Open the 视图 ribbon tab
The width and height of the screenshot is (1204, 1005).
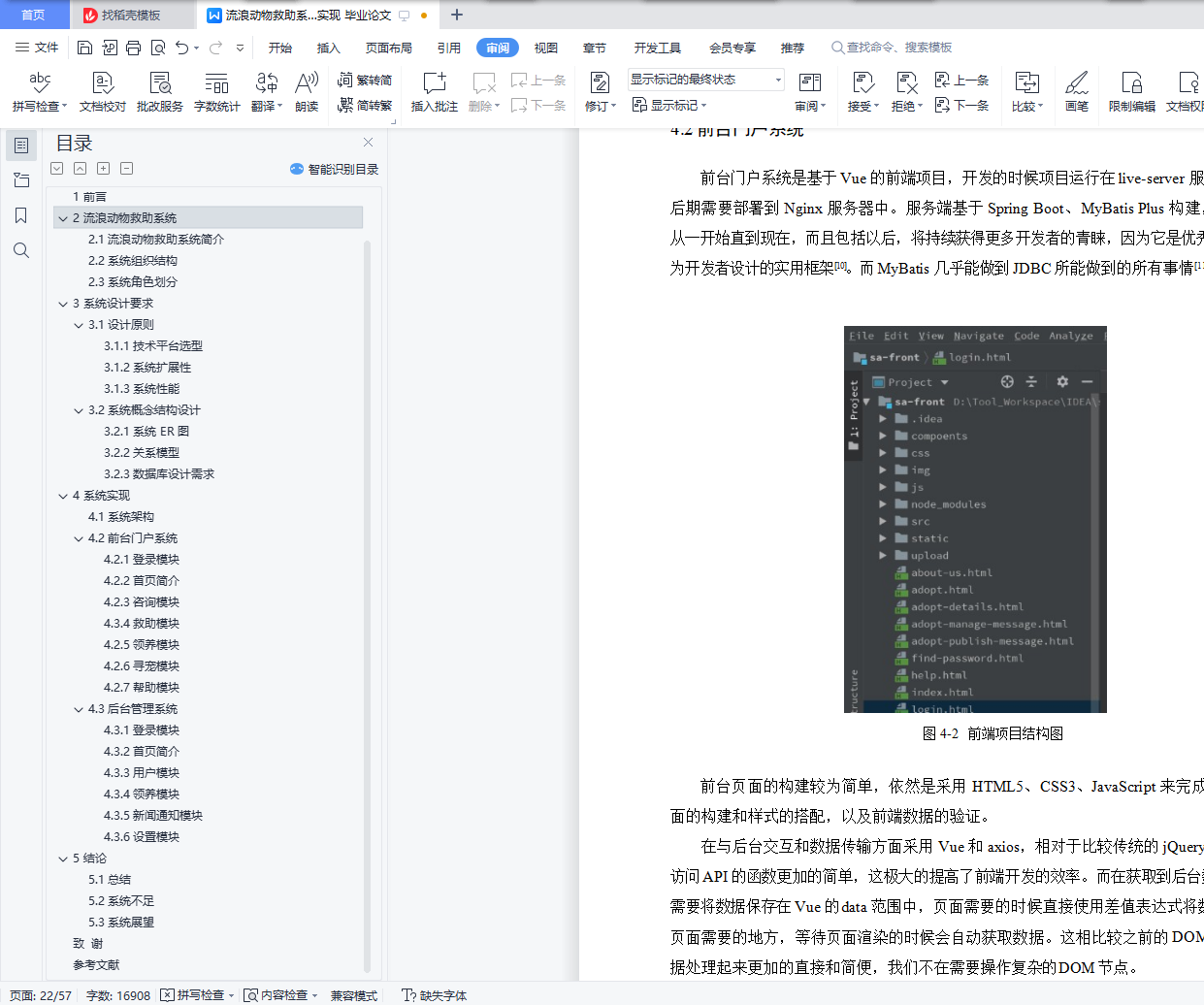(x=546, y=48)
